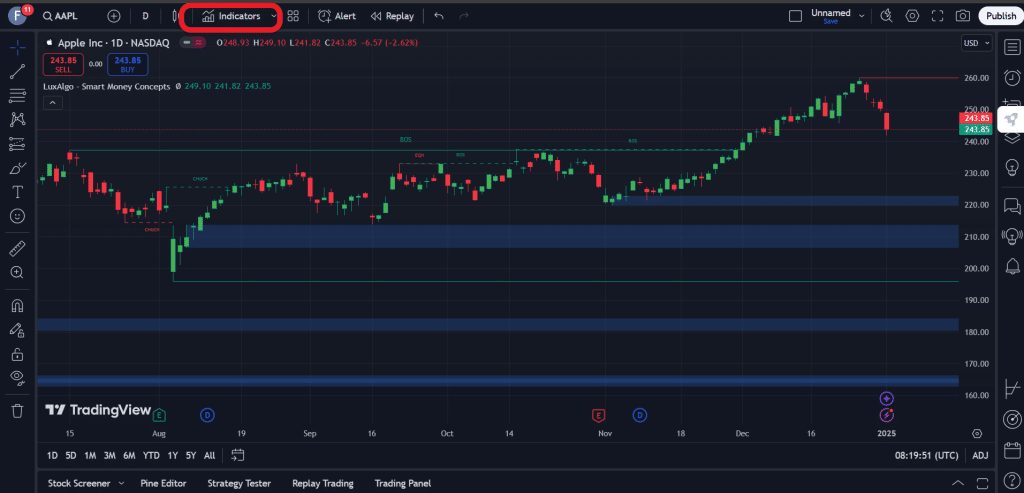Select the trend line drawing tool
The image size is (1024, 493).
coord(18,71)
